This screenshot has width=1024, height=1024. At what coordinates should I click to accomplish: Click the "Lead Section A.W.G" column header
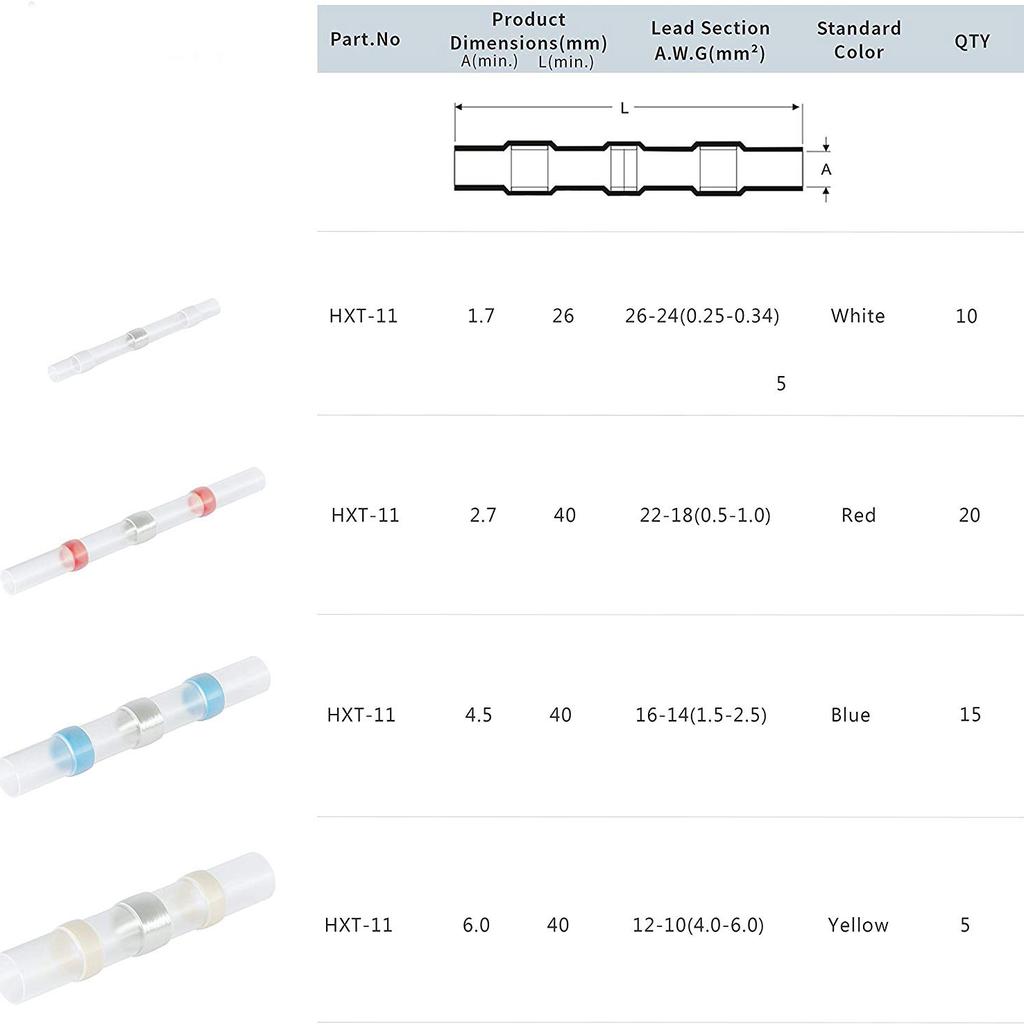coord(710,40)
